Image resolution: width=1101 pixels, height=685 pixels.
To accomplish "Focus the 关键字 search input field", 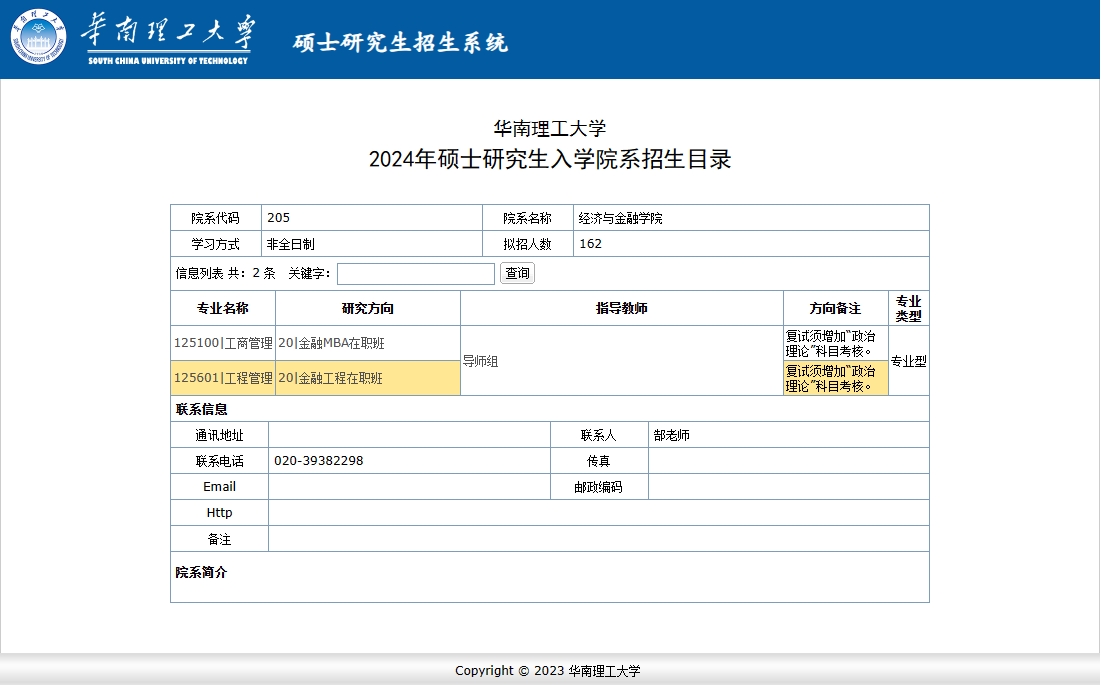I will click(x=416, y=274).
